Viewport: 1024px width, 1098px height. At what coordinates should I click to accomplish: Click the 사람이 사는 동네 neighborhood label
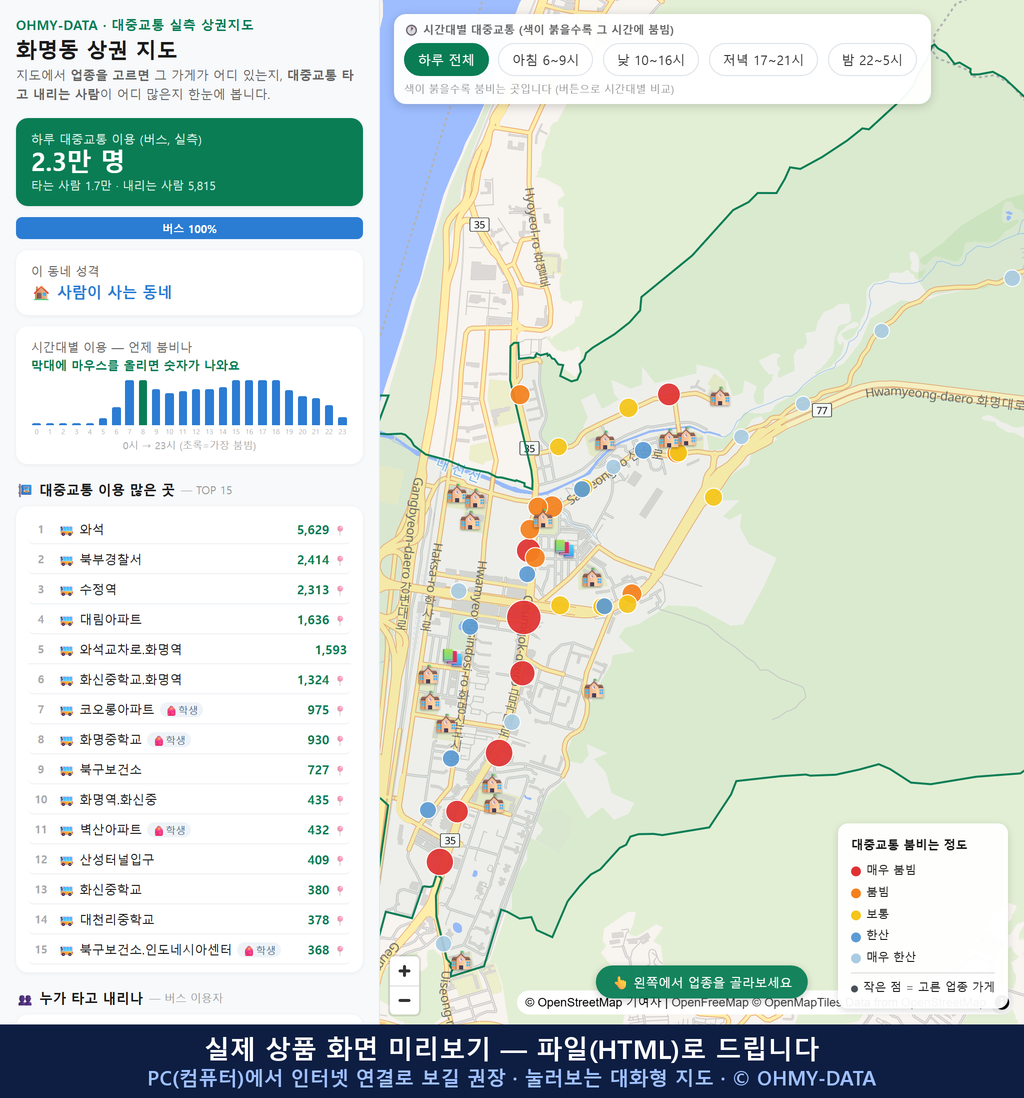tap(114, 293)
